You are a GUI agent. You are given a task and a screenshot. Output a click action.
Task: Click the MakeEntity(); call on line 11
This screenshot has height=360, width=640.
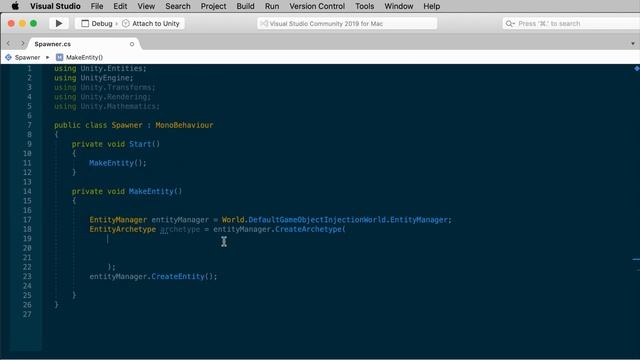(118, 163)
